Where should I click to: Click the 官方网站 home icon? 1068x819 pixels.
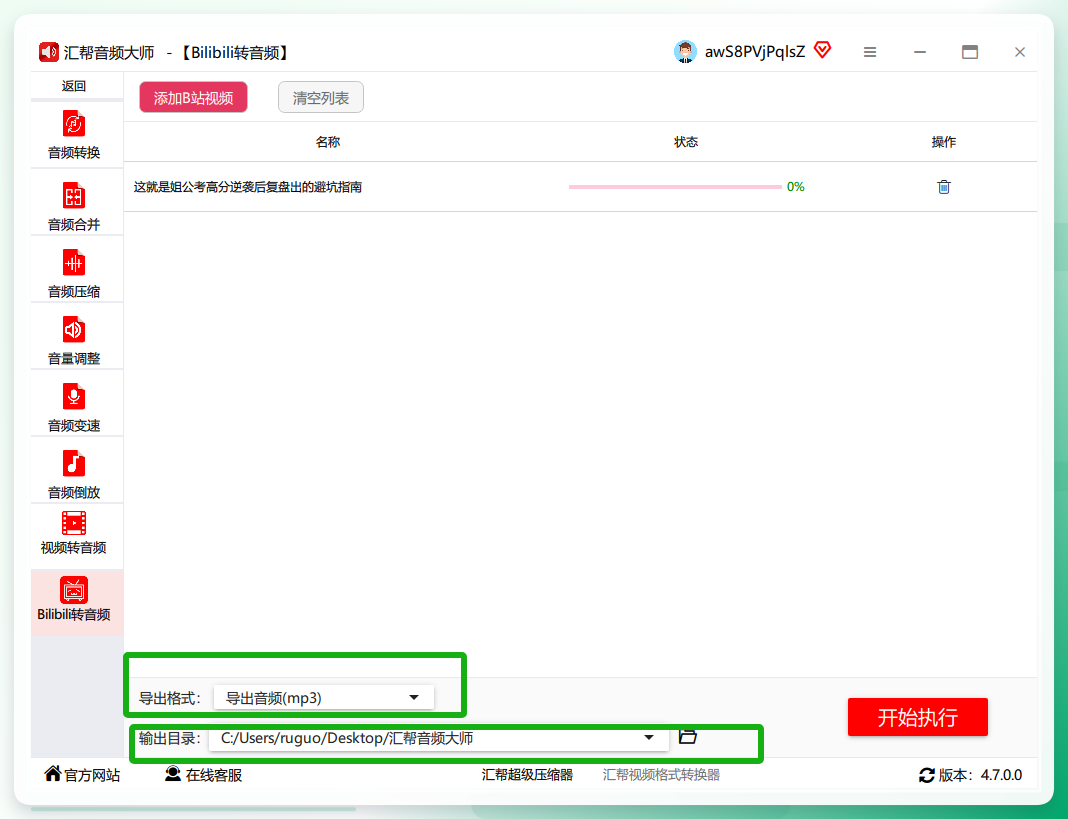52,773
